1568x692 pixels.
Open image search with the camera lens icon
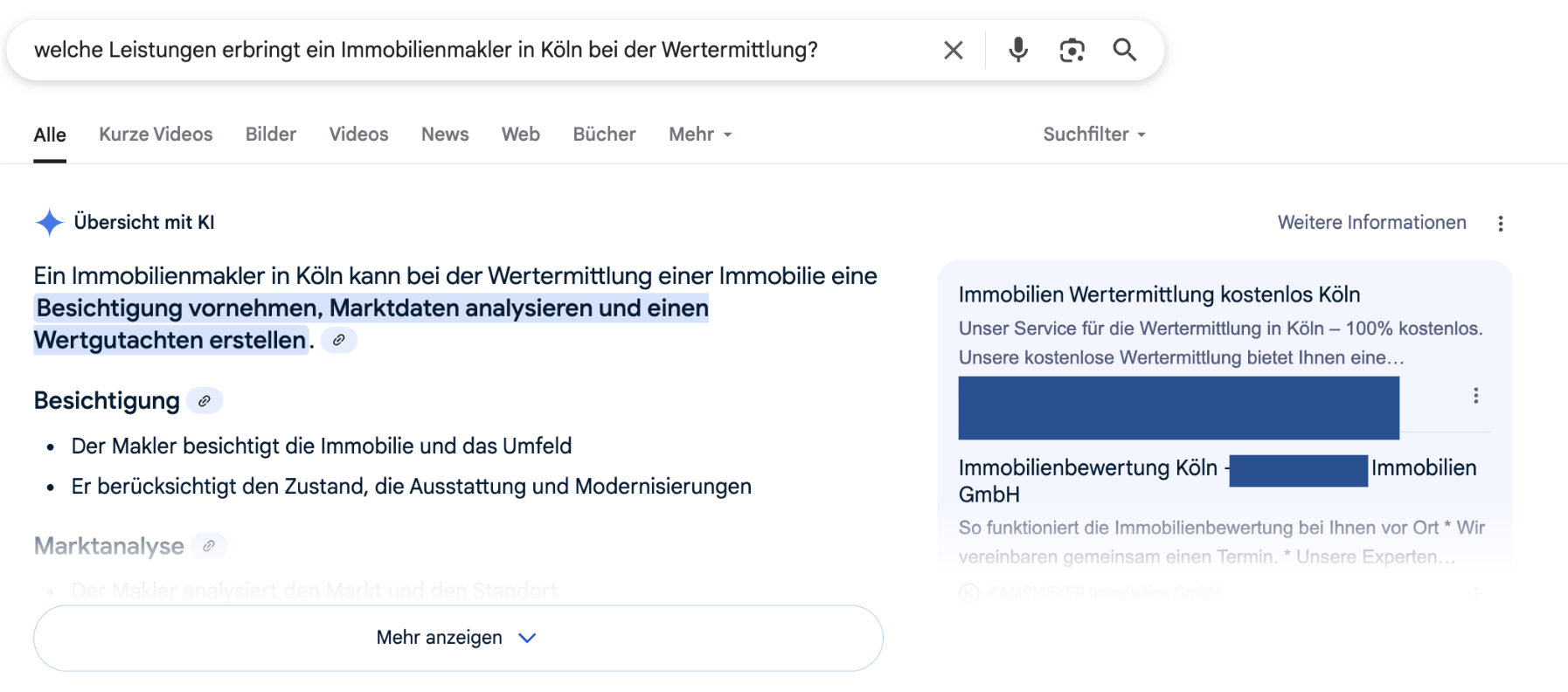1072,51
